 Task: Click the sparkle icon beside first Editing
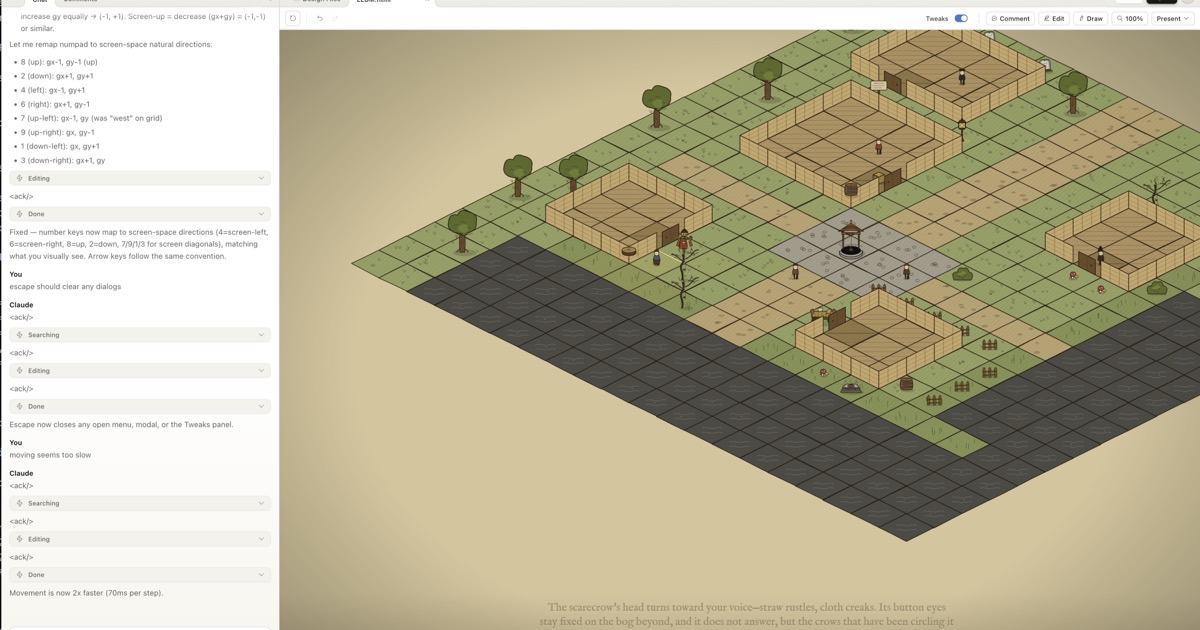[x=20, y=178]
